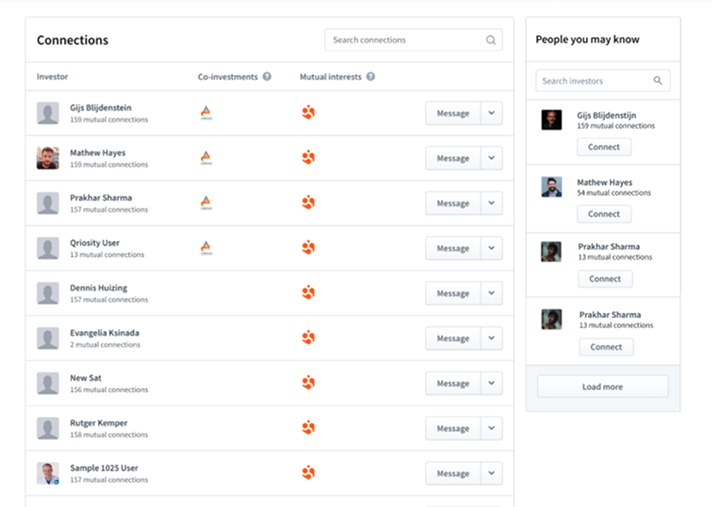The height and width of the screenshot is (507, 712).
Task: Click Rutger Kemper's mutual interest icon
Action: click(x=308, y=428)
